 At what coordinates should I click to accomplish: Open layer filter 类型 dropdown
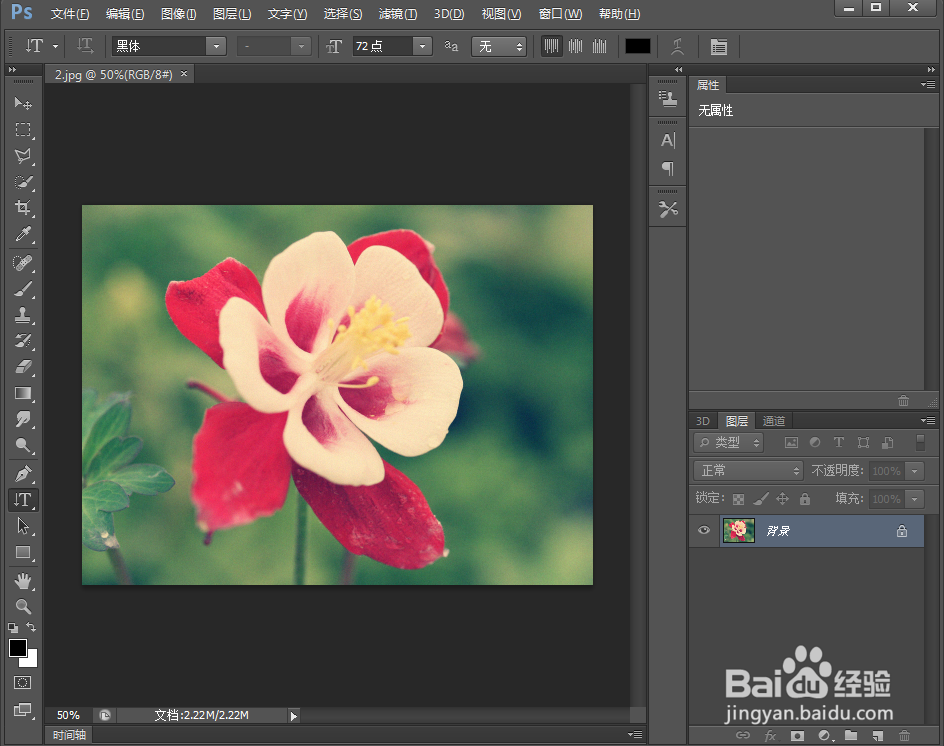tap(728, 443)
